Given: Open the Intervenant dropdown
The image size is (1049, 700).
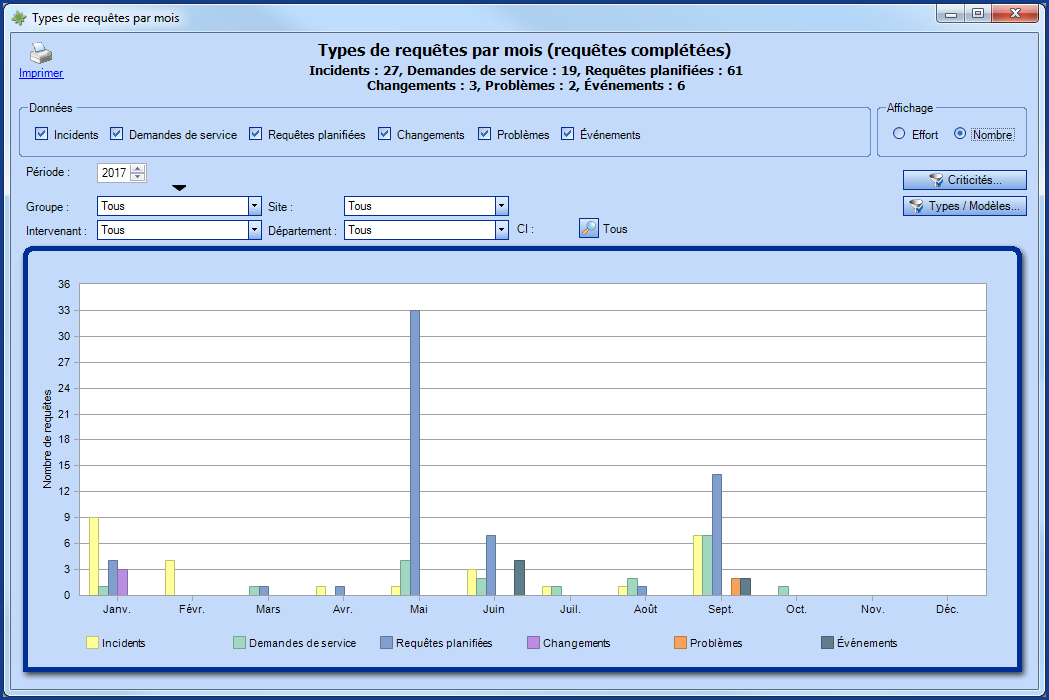Looking at the screenshot, I should click(252, 229).
